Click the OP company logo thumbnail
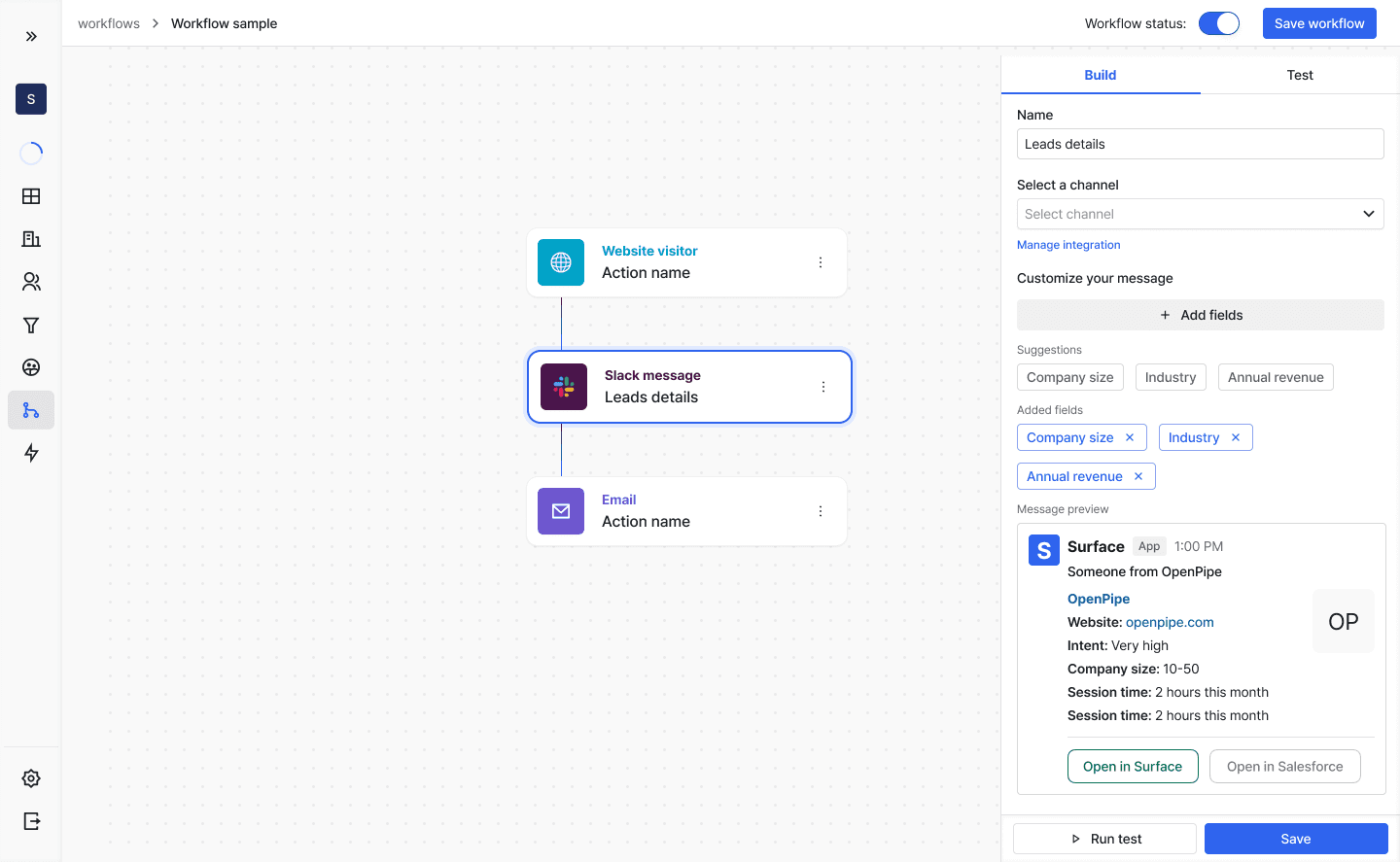 click(1344, 621)
